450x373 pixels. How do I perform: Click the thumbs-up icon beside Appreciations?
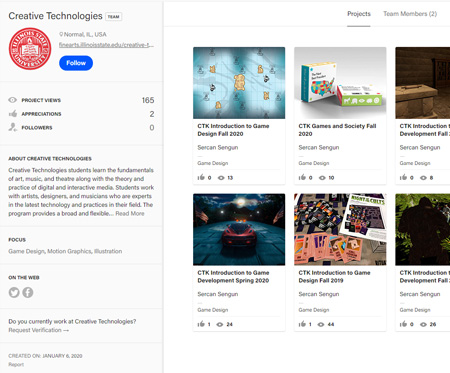tap(13, 114)
